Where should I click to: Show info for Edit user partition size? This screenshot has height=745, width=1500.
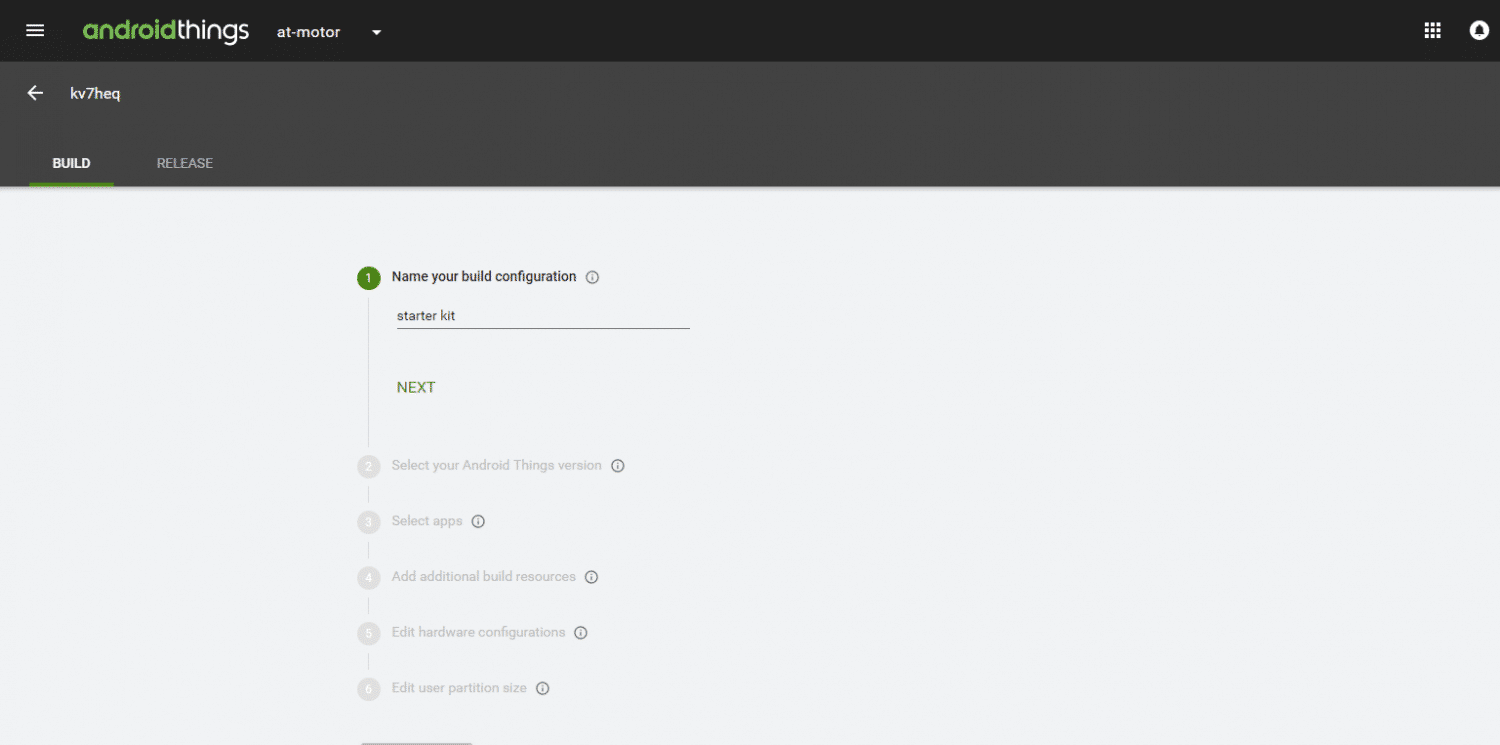(x=542, y=689)
